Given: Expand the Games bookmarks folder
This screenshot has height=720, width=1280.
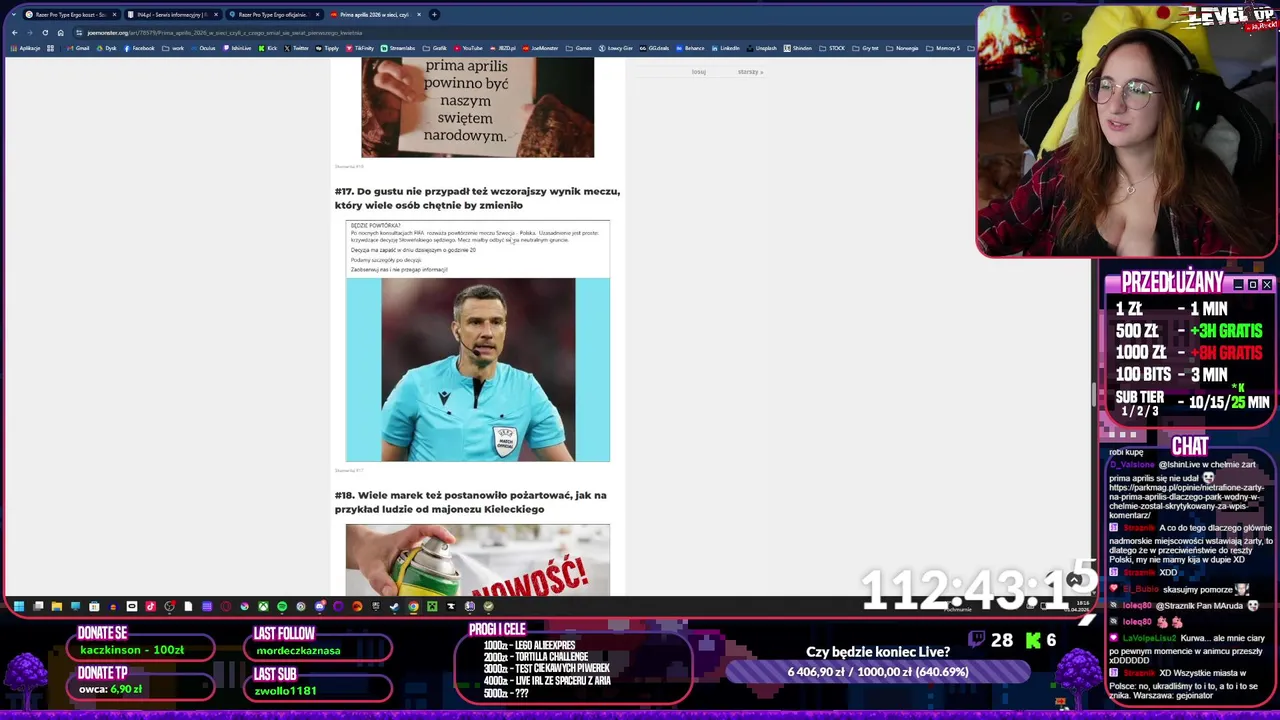Looking at the screenshot, I should pyautogui.click(x=578, y=48).
